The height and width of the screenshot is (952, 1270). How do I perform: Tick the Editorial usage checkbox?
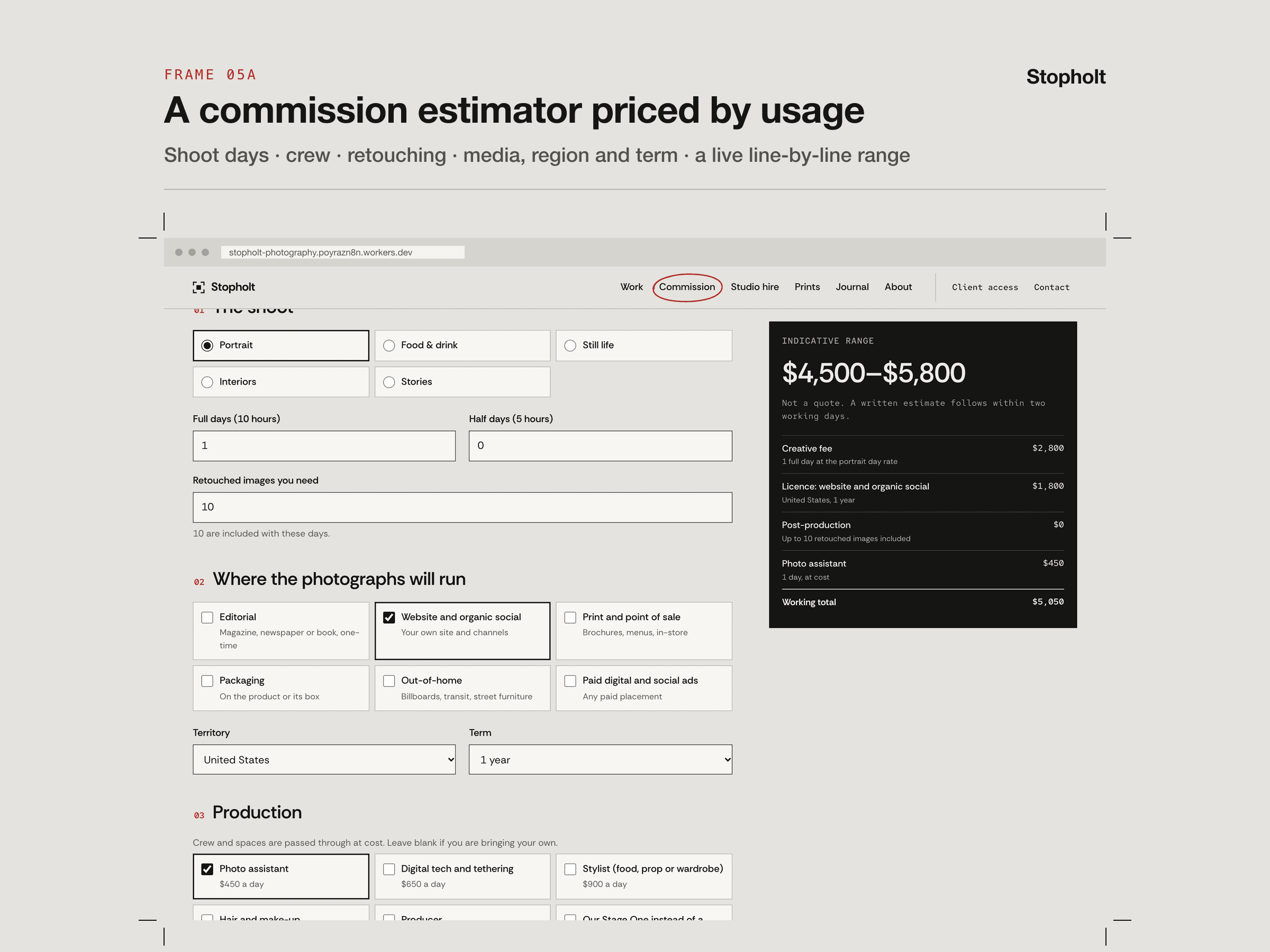pos(207,617)
